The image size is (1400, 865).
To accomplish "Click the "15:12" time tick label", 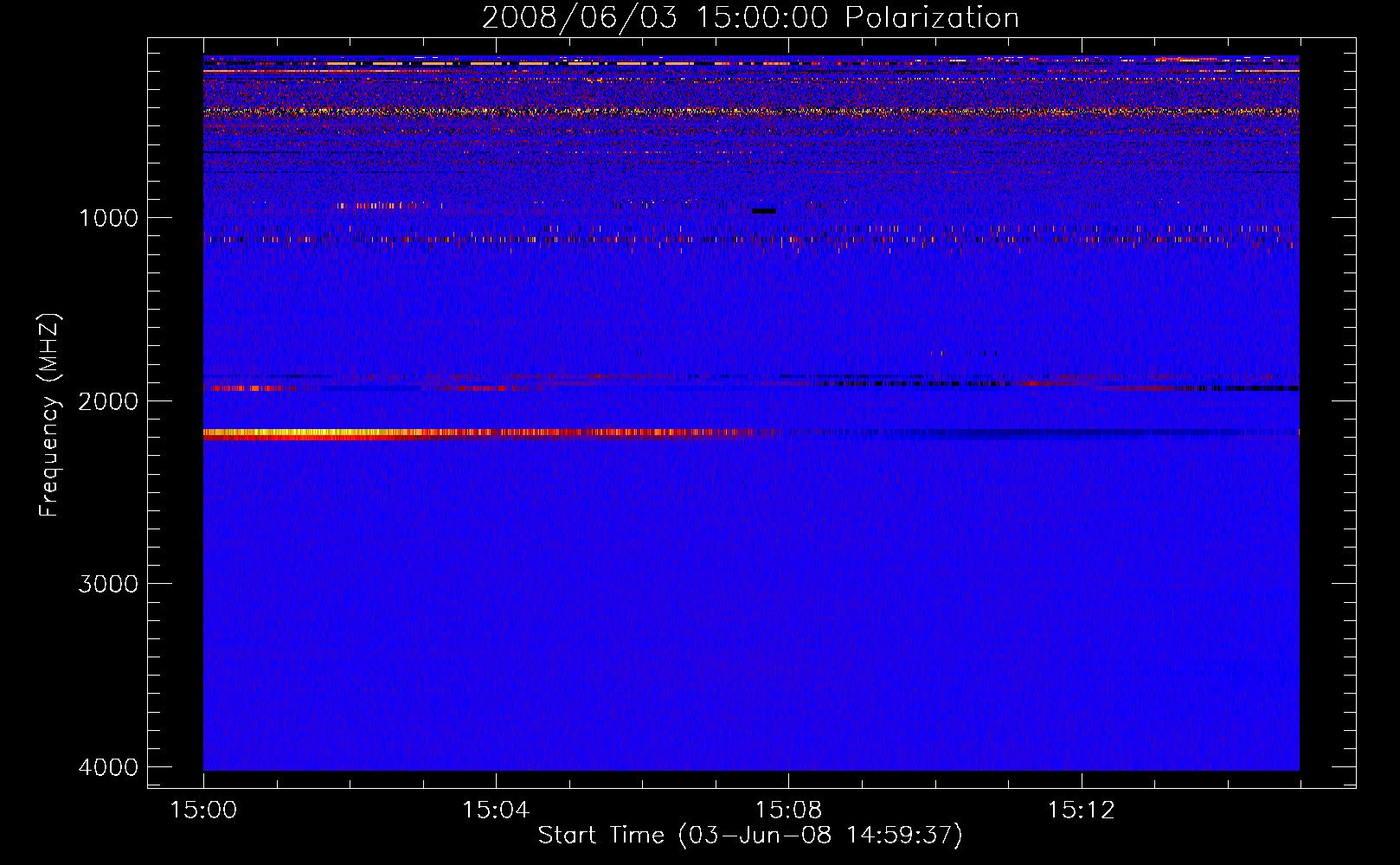I will tap(1081, 811).
